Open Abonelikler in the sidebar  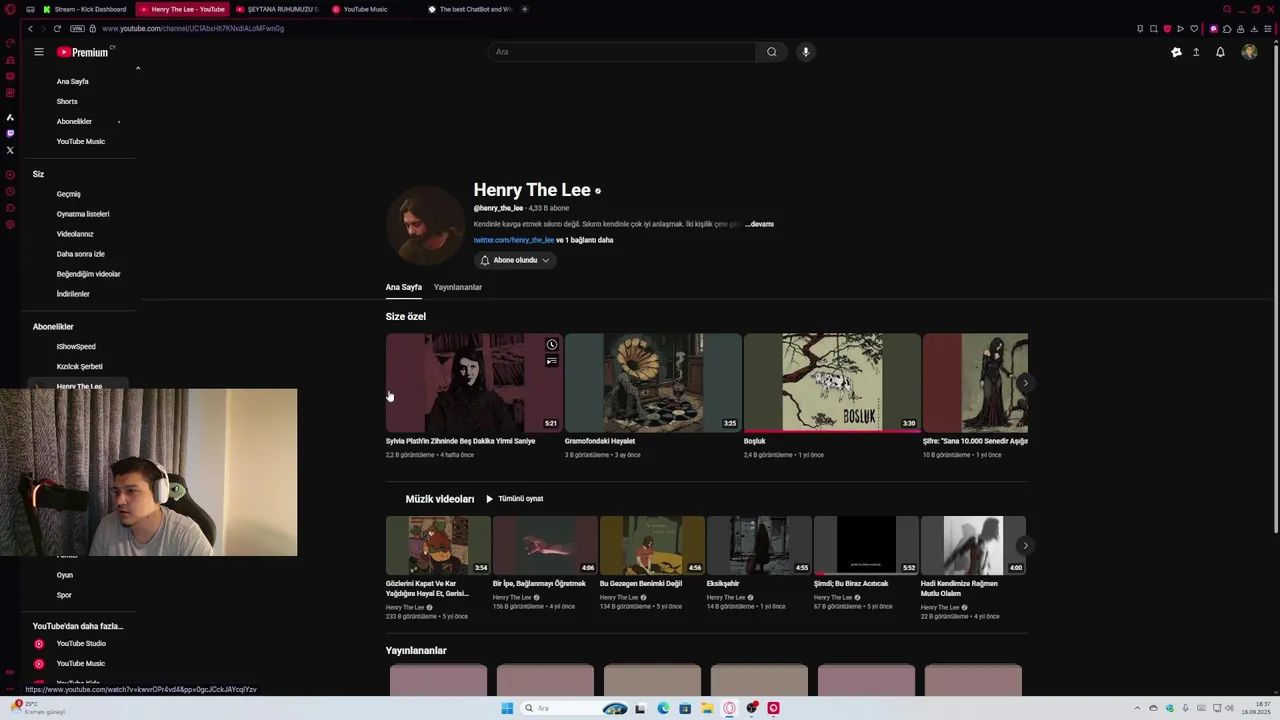click(74, 121)
